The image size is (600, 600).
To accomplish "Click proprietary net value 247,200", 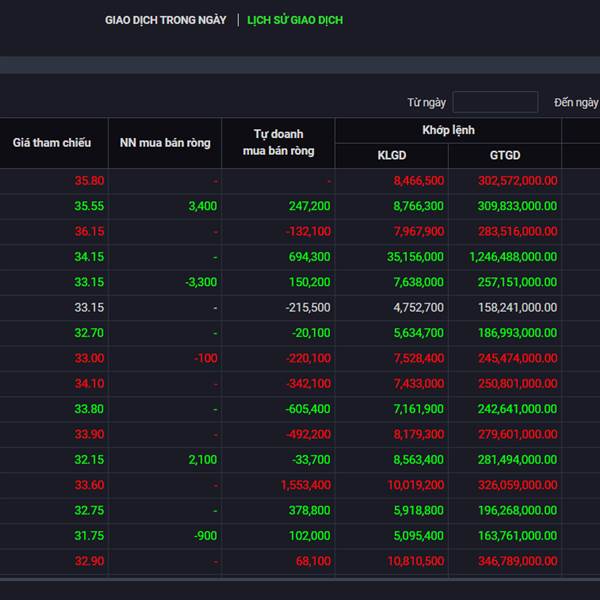I will [310, 206].
